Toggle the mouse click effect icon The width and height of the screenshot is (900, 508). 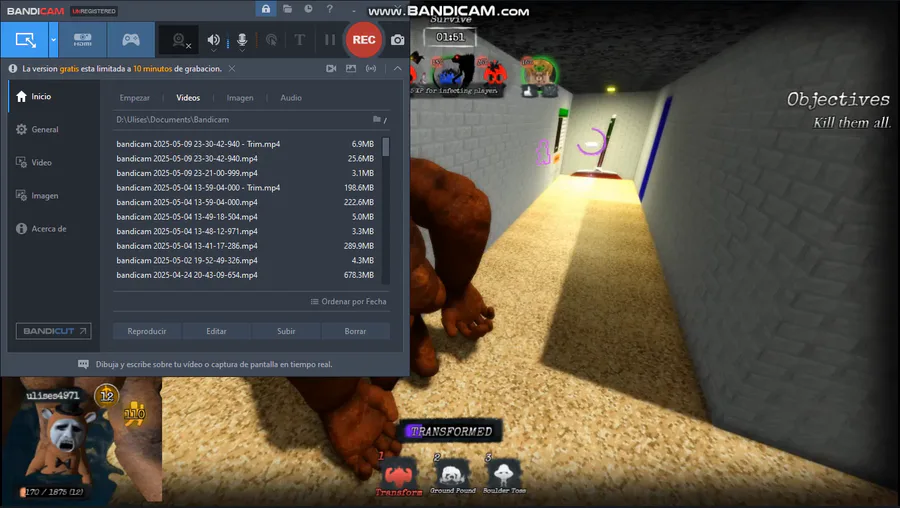pyautogui.click(x=271, y=40)
